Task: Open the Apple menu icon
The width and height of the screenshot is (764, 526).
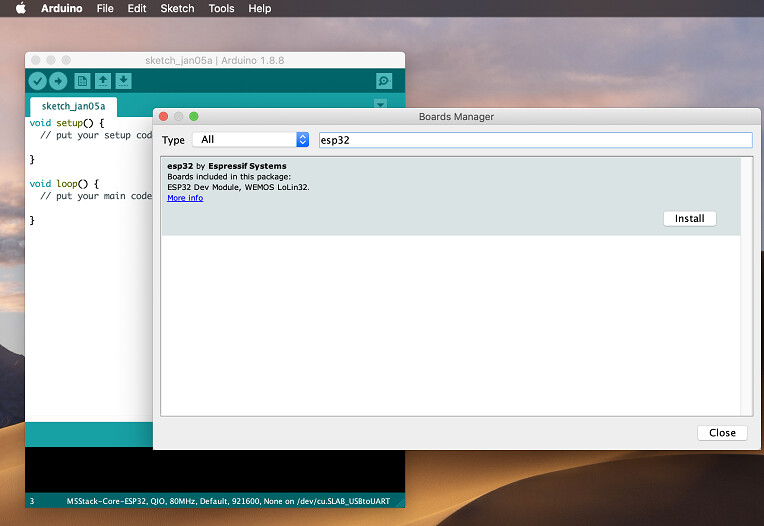Action: tap(20, 8)
